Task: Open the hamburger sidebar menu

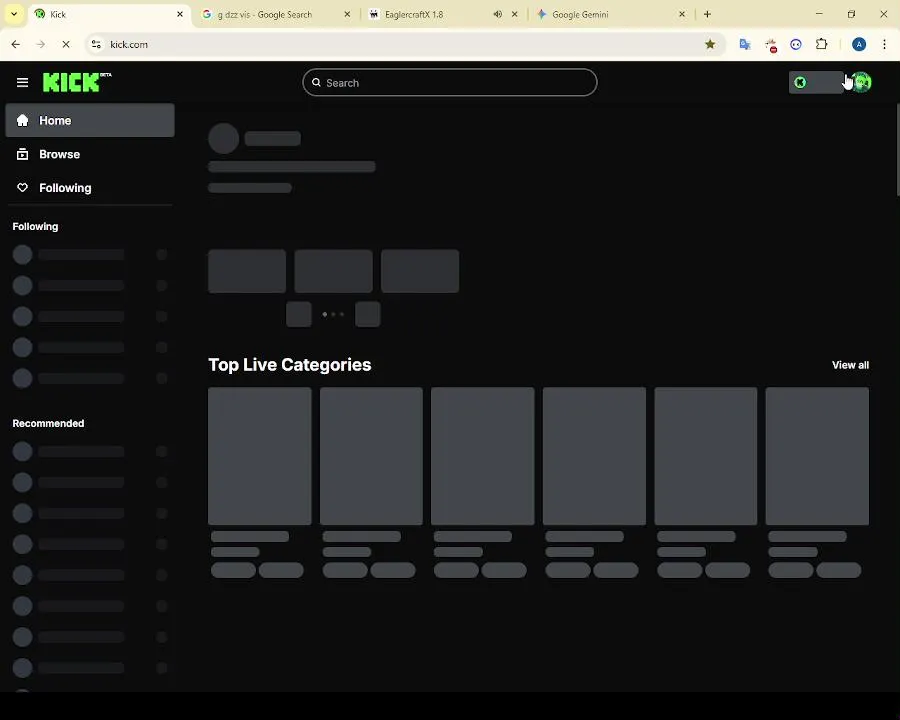Action: click(x=22, y=83)
